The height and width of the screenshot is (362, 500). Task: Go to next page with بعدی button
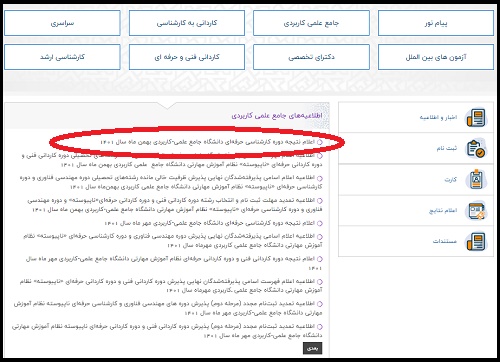click(312, 348)
